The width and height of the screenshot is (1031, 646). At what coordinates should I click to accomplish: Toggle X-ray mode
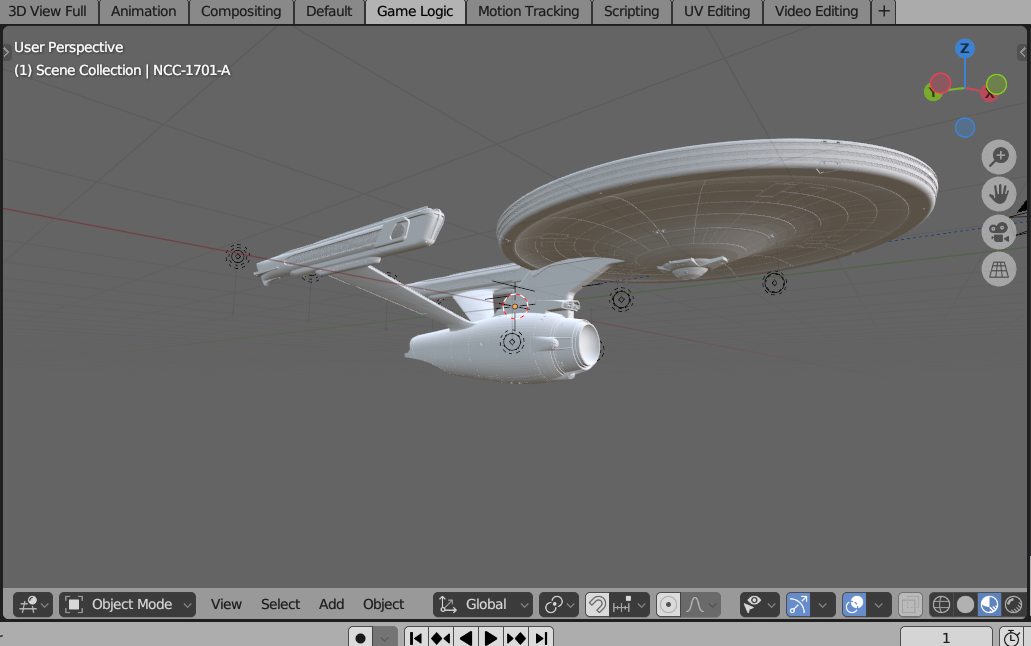[910, 604]
